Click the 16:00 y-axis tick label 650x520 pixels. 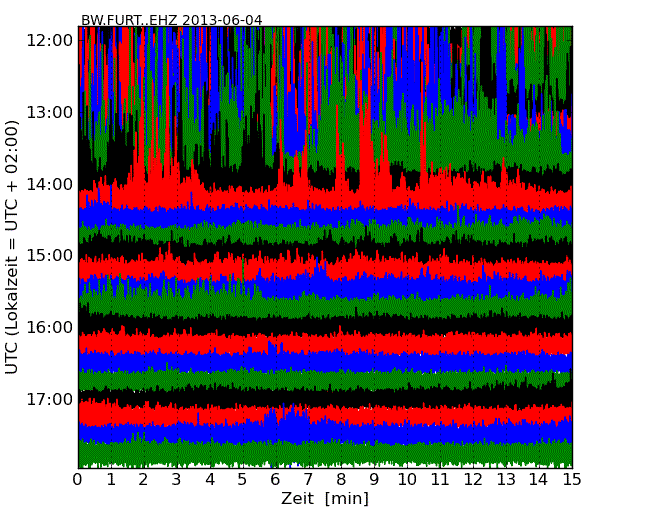click(x=50, y=328)
